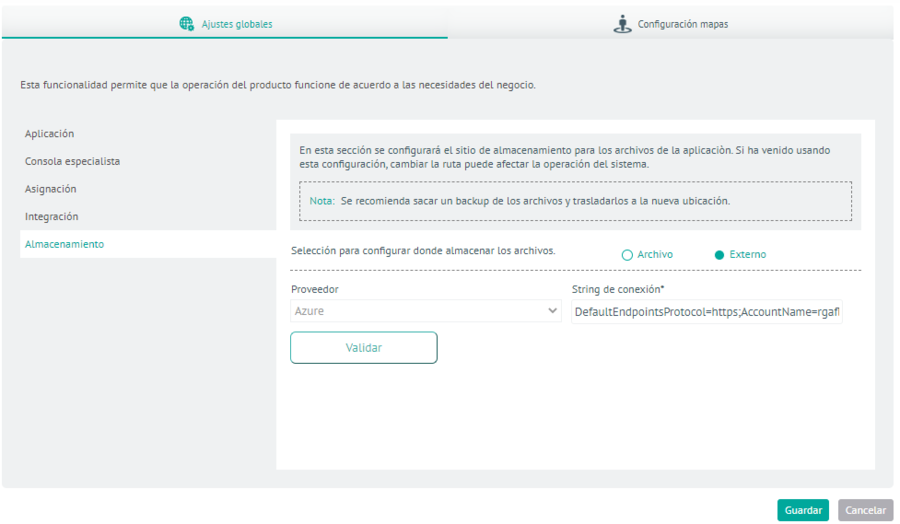Focus the String de conexión field
The image size is (900, 524).
click(707, 312)
